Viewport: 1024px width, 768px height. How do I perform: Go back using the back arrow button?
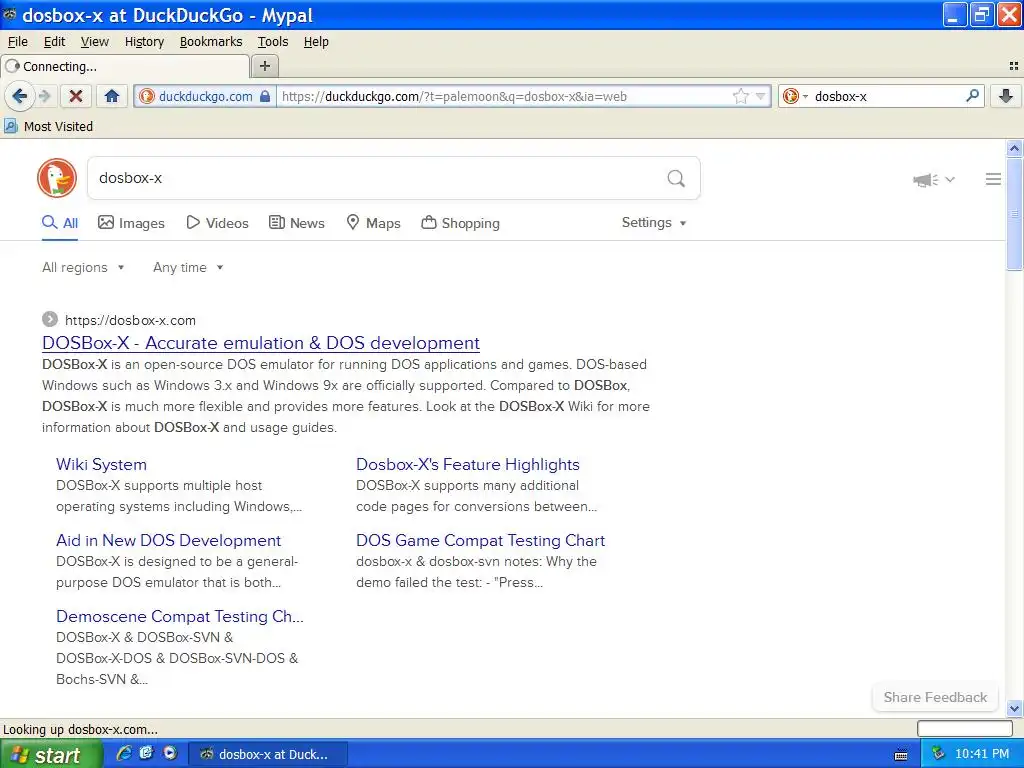click(19, 96)
